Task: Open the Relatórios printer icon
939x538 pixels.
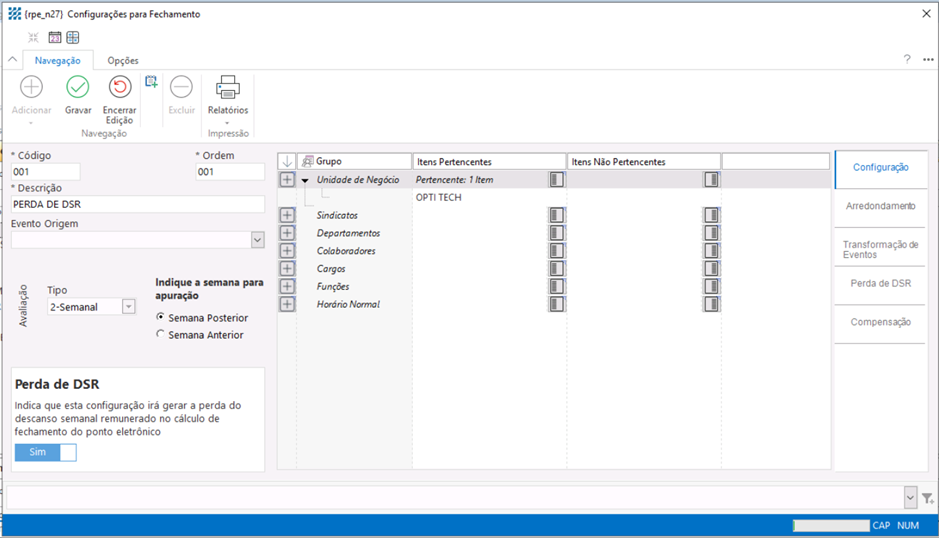Action: click(228, 87)
